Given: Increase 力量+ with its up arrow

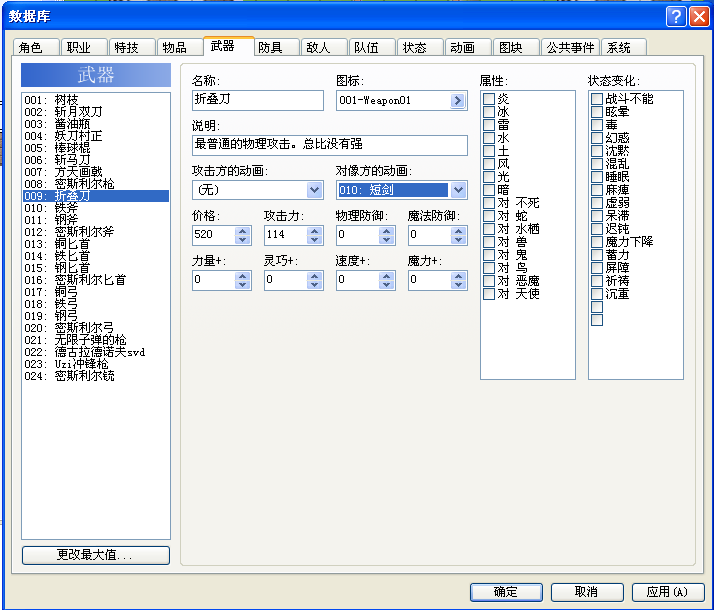Looking at the screenshot, I should point(243,276).
